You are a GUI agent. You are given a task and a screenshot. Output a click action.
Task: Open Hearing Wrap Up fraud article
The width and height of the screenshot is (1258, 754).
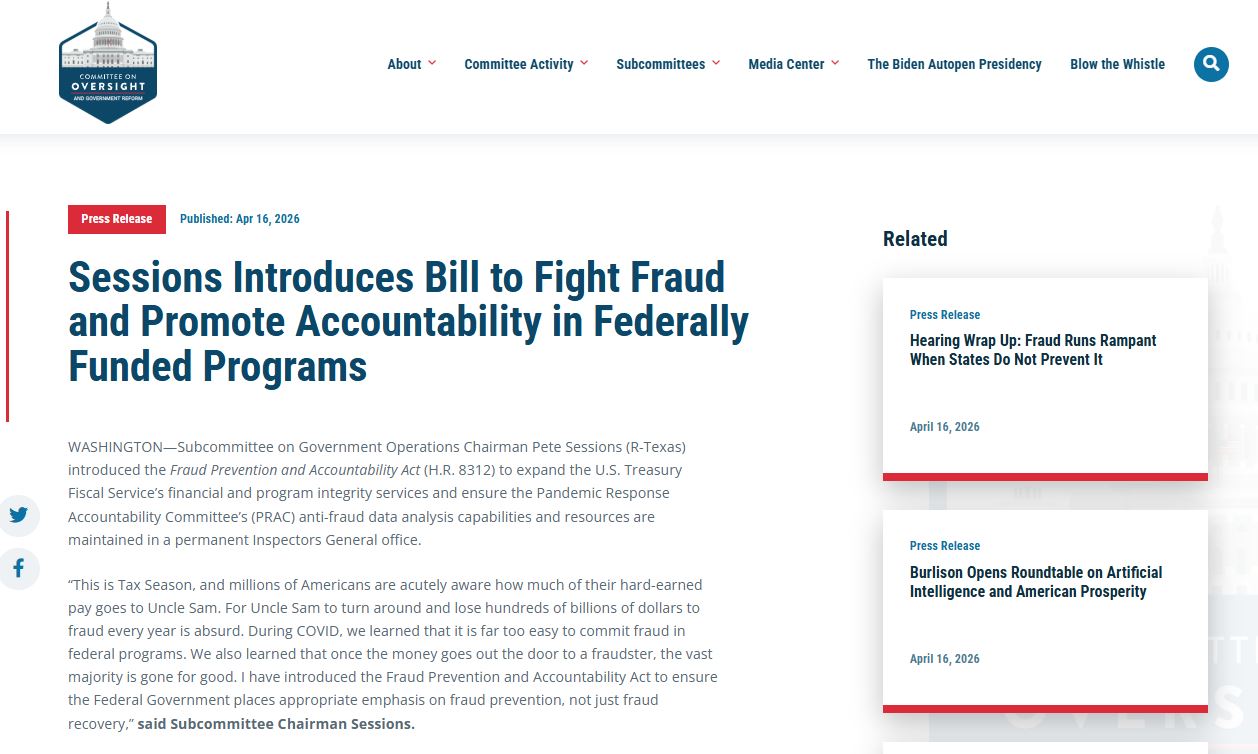[1032, 350]
